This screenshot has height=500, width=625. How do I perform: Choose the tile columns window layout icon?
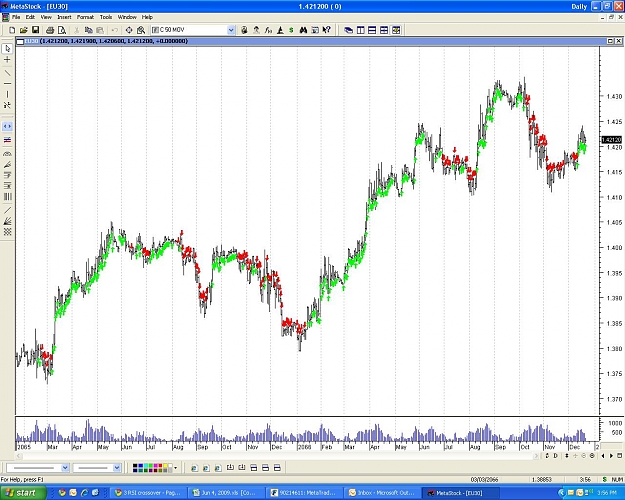(360, 30)
